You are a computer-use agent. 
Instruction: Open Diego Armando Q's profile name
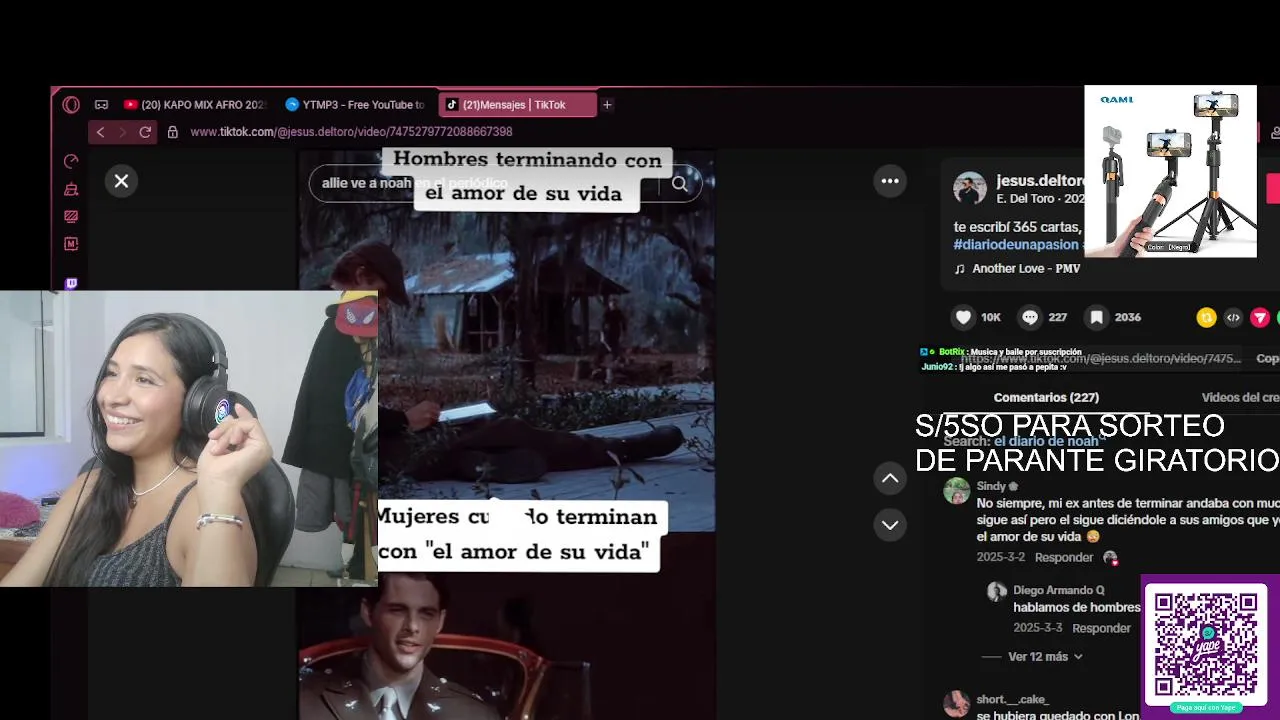(x=1059, y=591)
